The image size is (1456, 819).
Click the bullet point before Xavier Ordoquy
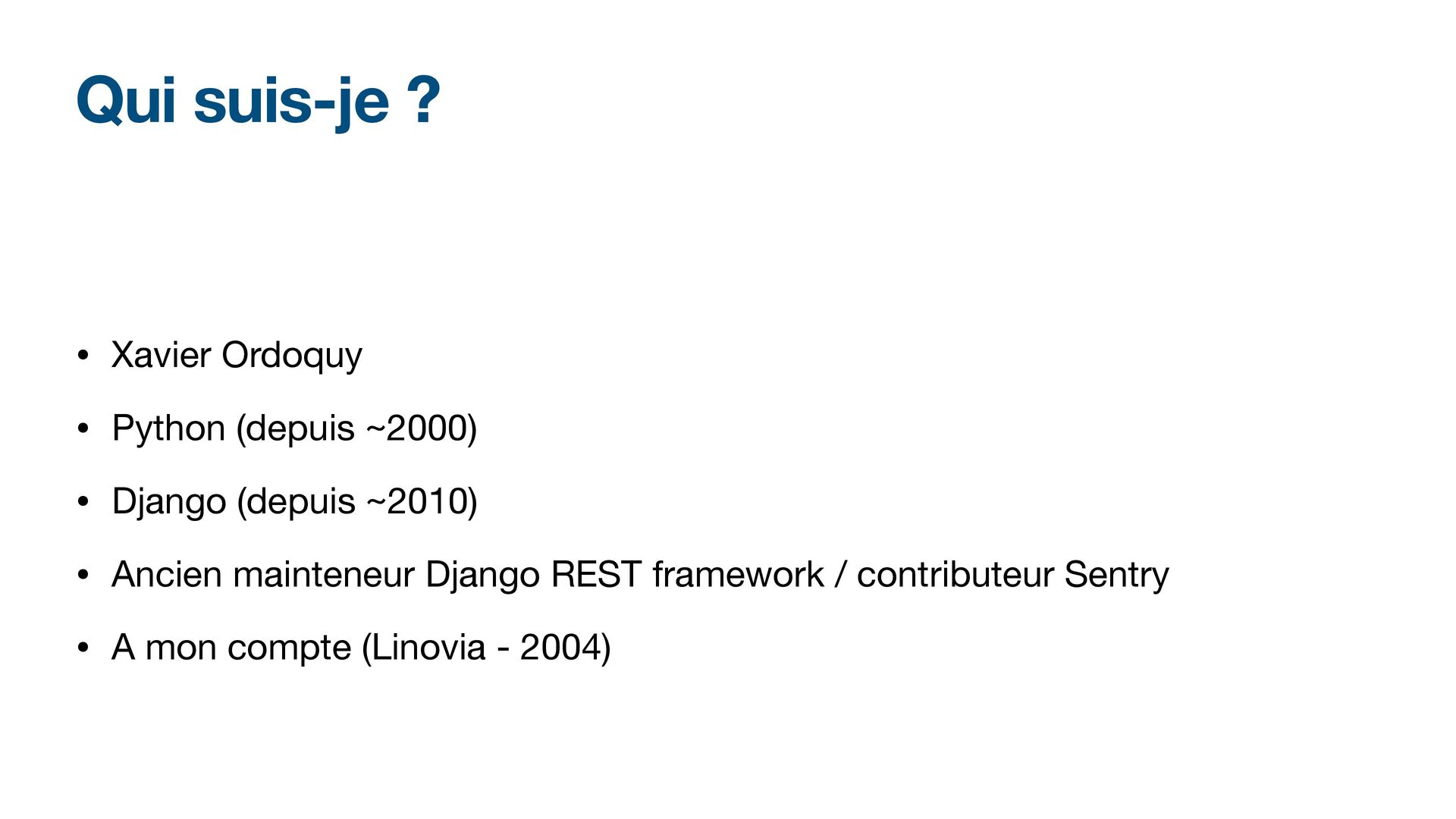pos(83,356)
